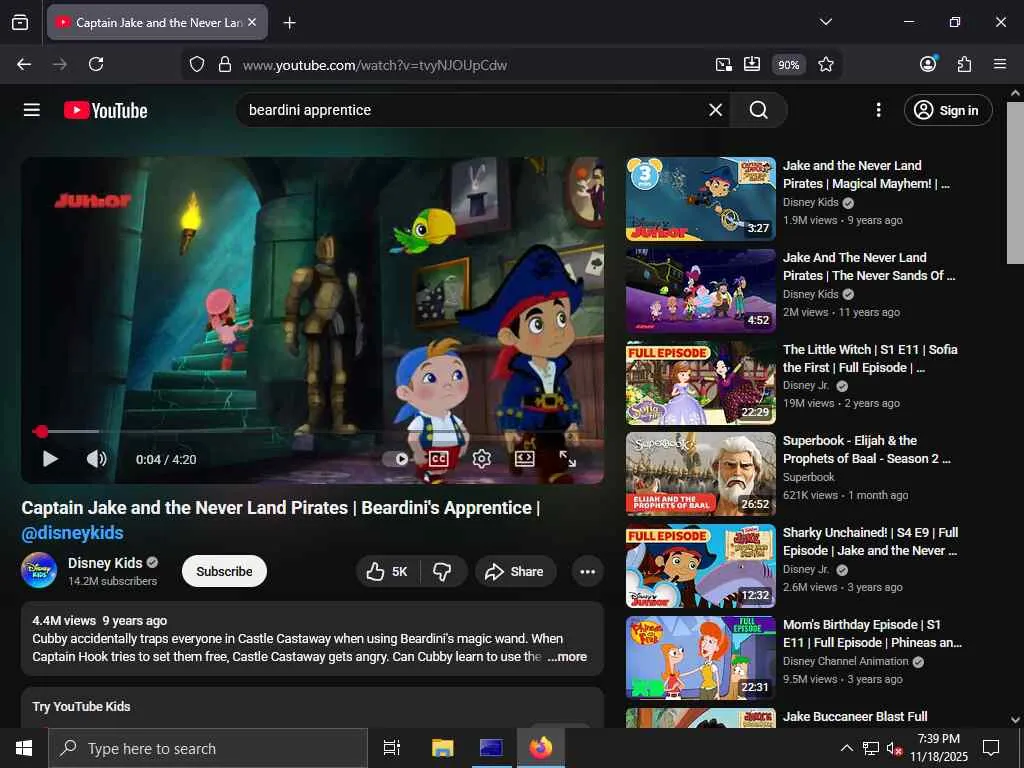This screenshot has width=1024, height=768.
Task: Open the Disney Kids channel name
Action: coord(105,563)
